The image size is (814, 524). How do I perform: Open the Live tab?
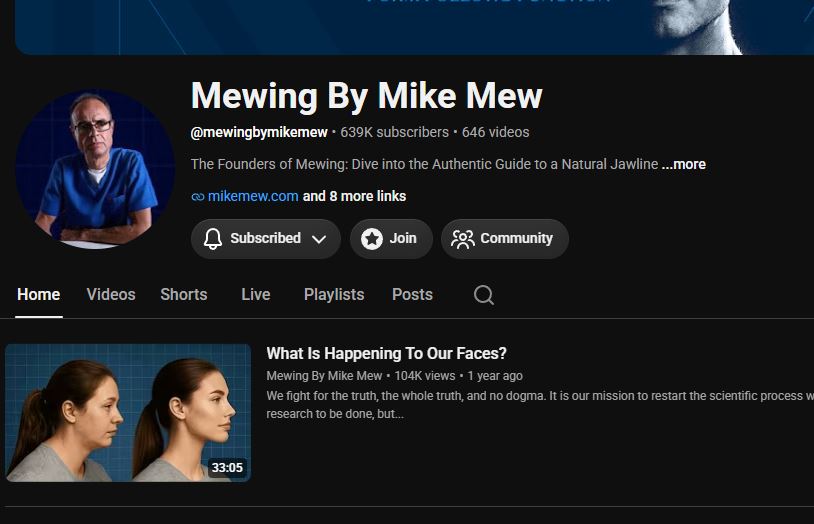[256, 294]
